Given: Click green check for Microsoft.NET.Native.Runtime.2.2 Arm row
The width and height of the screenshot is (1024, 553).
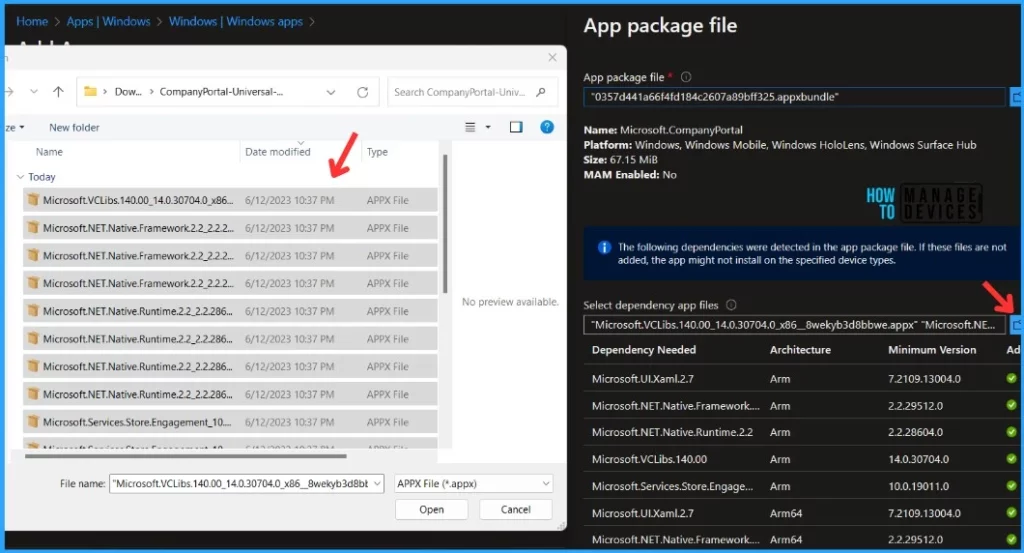Looking at the screenshot, I should 1012,432.
